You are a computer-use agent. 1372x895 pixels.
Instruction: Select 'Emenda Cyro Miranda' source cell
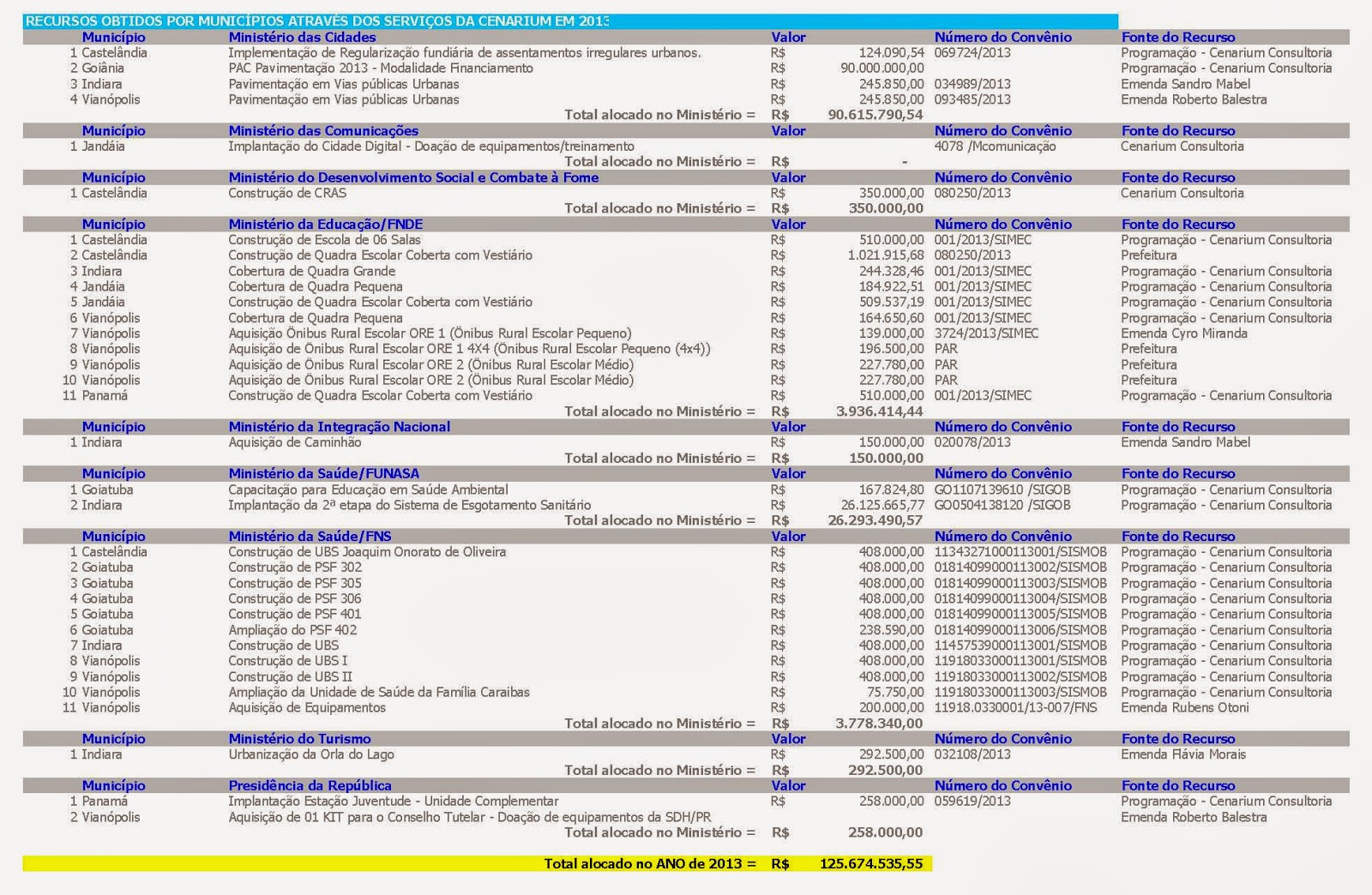click(1183, 333)
